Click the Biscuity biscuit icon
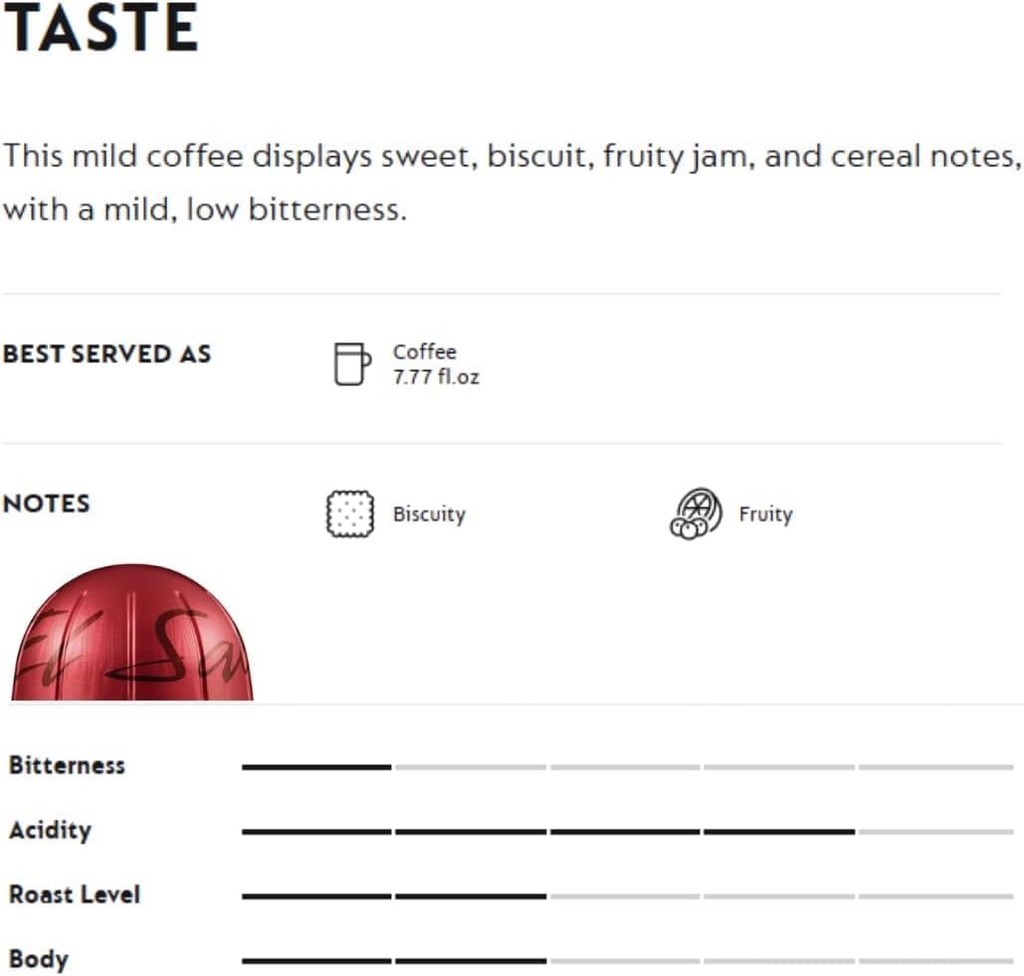1024x976 pixels. (350, 514)
